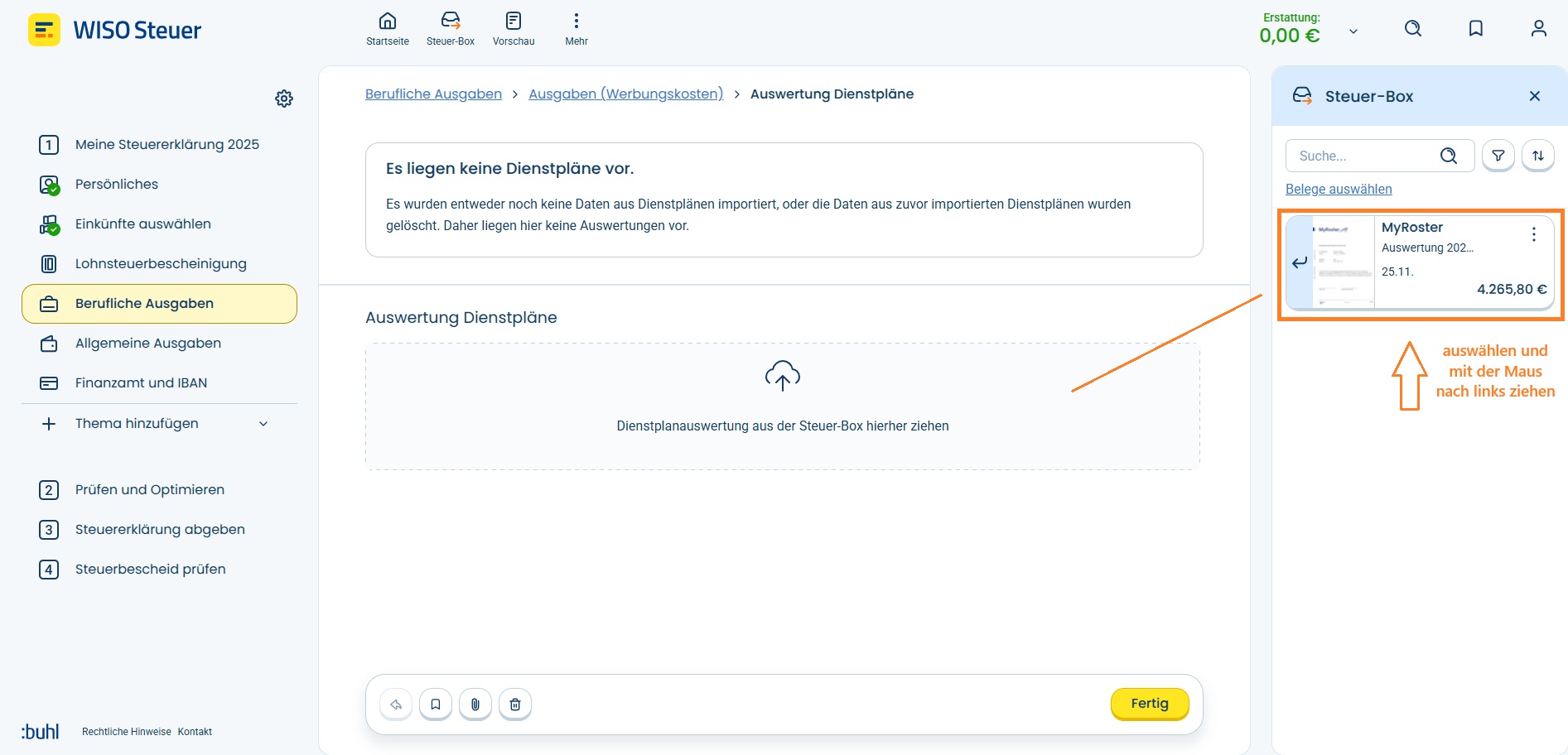Close the Steuer-Box panel

[1535, 96]
